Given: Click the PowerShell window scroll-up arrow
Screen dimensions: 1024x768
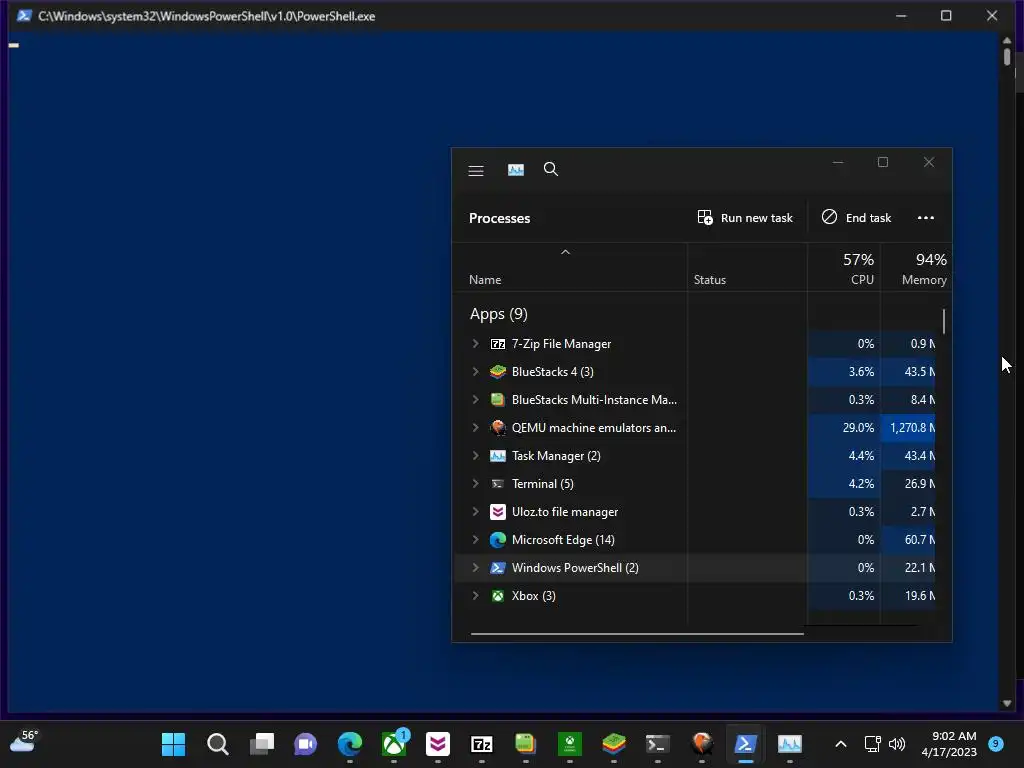Looking at the screenshot, I should point(1006,40).
